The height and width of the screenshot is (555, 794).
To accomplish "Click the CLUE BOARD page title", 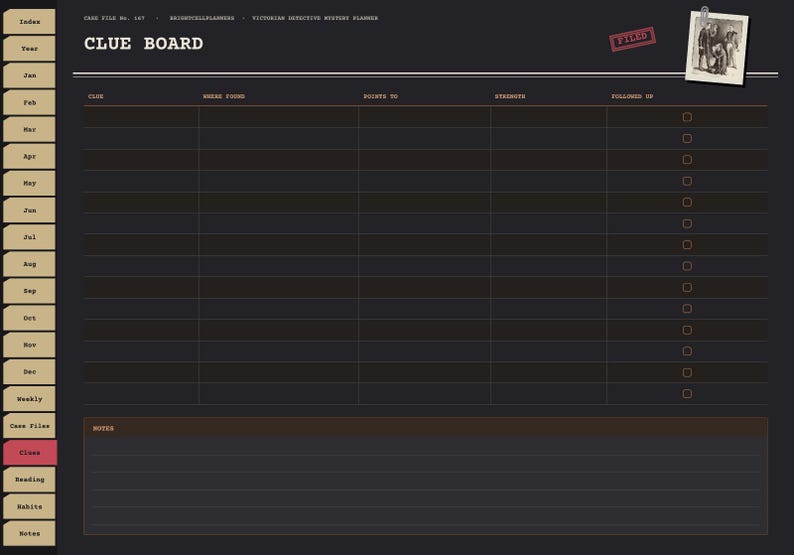I will tap(143, 44).
